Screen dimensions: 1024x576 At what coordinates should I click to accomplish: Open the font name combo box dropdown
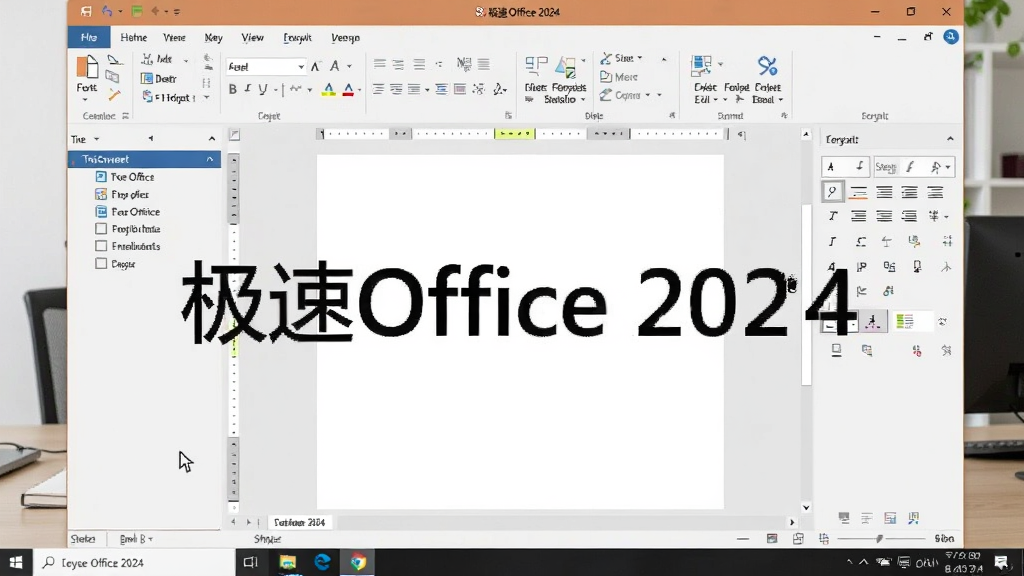[x=300, y=67]
